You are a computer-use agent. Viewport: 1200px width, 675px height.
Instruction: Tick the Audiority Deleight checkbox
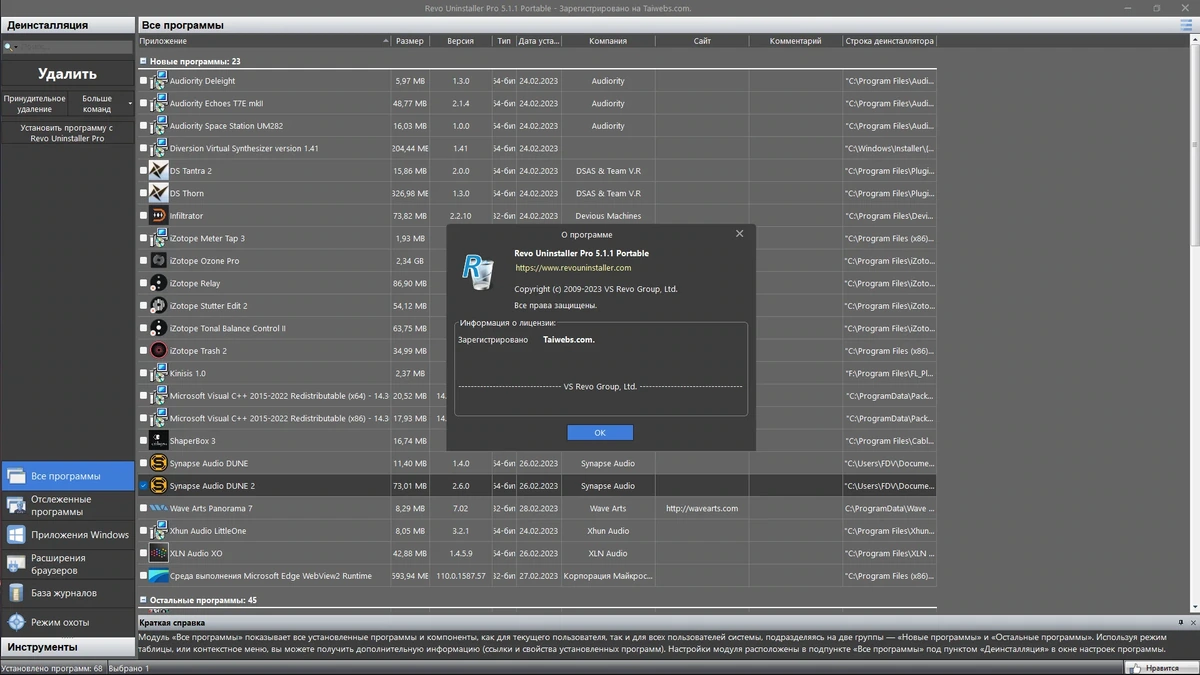(x=143, y=81)
